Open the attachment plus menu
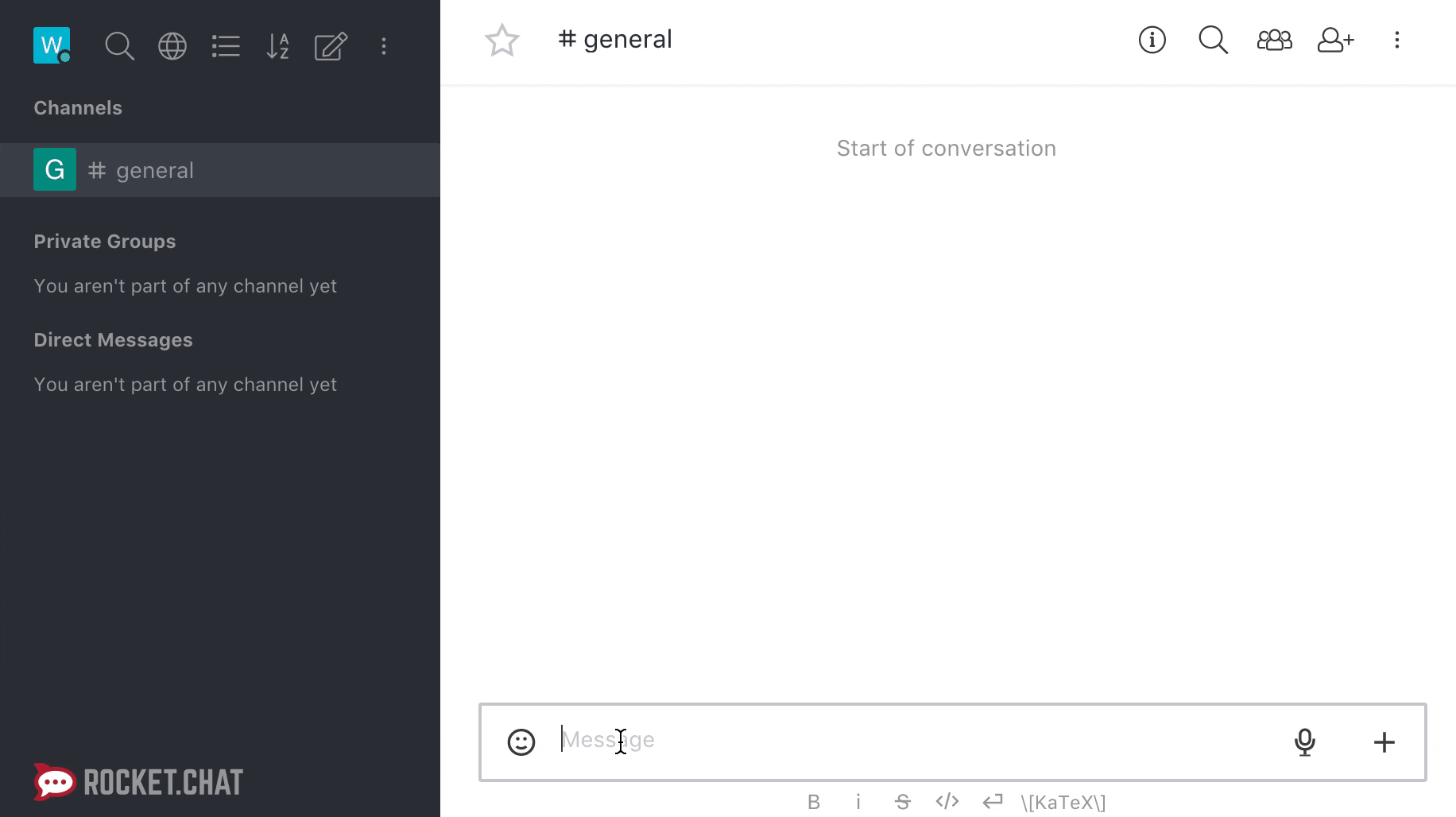 [1384, 742]
